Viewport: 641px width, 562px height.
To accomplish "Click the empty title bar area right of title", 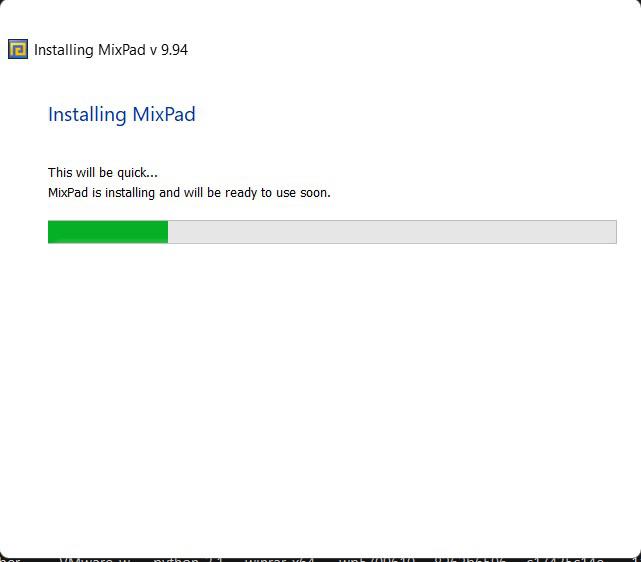I will click(x=409, y=50).
